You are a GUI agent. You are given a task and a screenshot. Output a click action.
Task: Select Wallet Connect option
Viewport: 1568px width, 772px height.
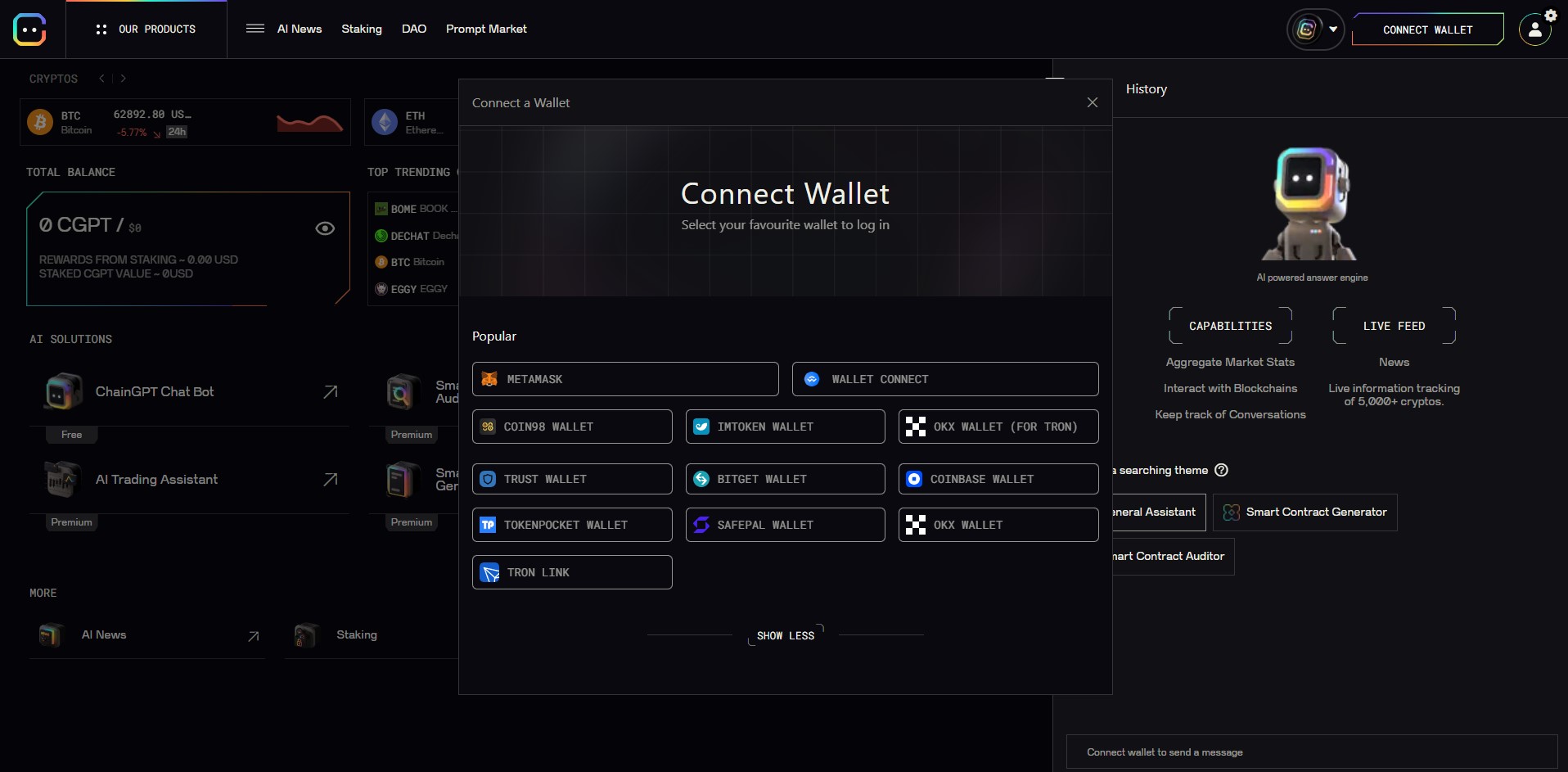[945, 379]
